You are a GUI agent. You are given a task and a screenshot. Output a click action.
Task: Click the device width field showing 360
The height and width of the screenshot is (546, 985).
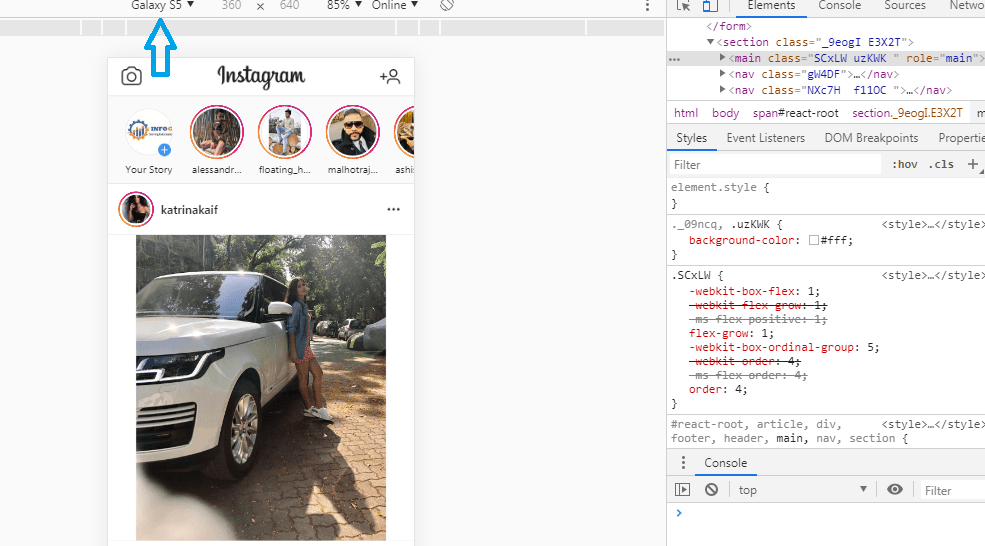pyautogui.click(x=231, y=5)
